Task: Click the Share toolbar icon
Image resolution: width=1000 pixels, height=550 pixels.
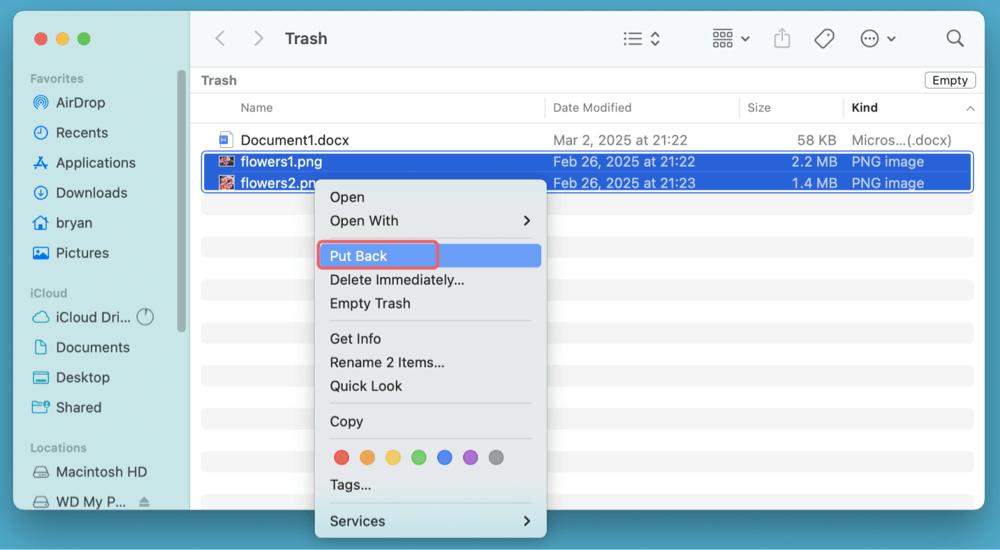Action: (782, 39)
